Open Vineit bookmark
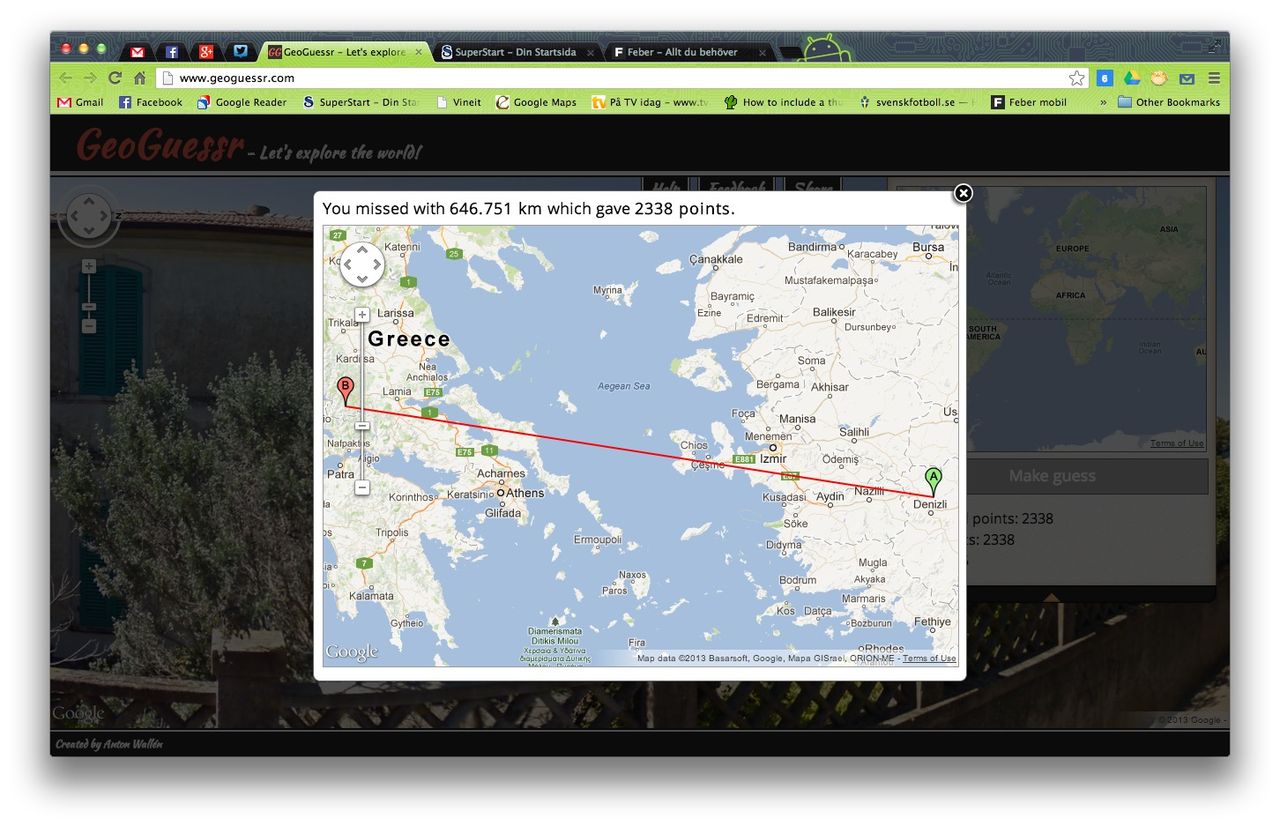Screen dimensions: 1280x826 coord(458,102)
